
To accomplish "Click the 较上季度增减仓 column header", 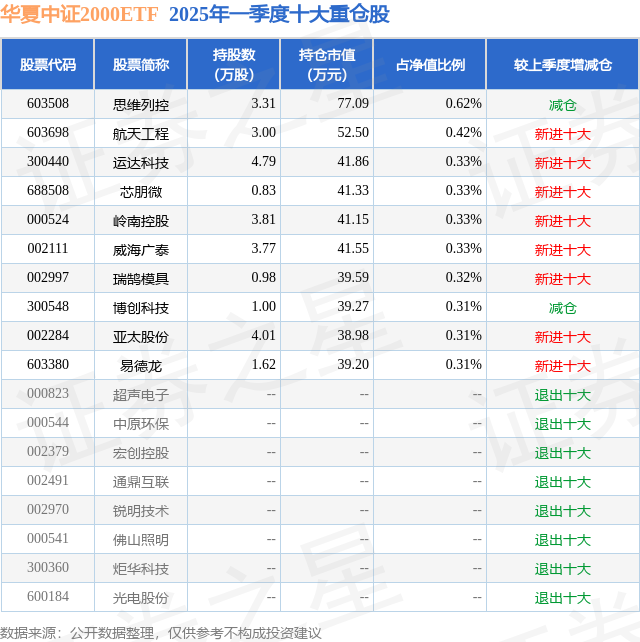I will [x=563, y=64].
